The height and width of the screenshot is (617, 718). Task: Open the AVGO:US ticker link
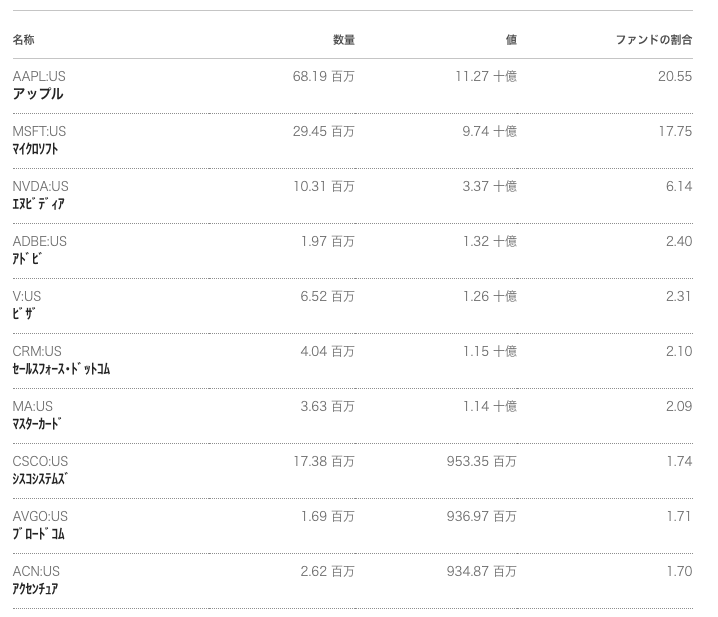coord(40,516)
